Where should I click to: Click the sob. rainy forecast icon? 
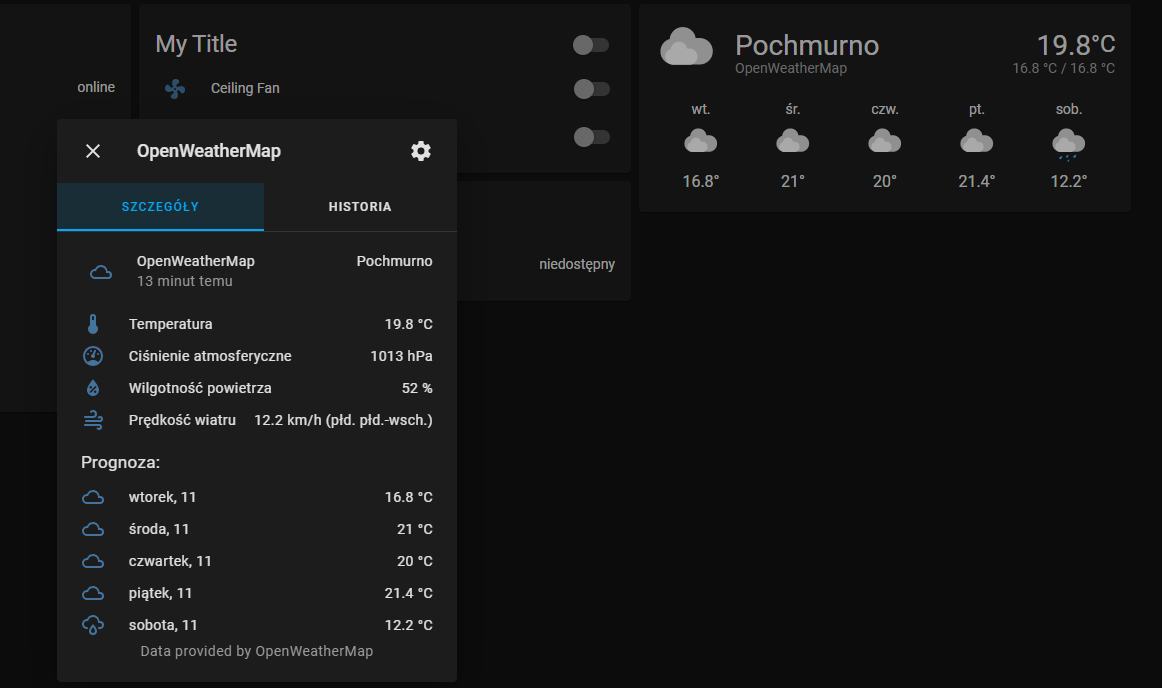(1068, 144)
